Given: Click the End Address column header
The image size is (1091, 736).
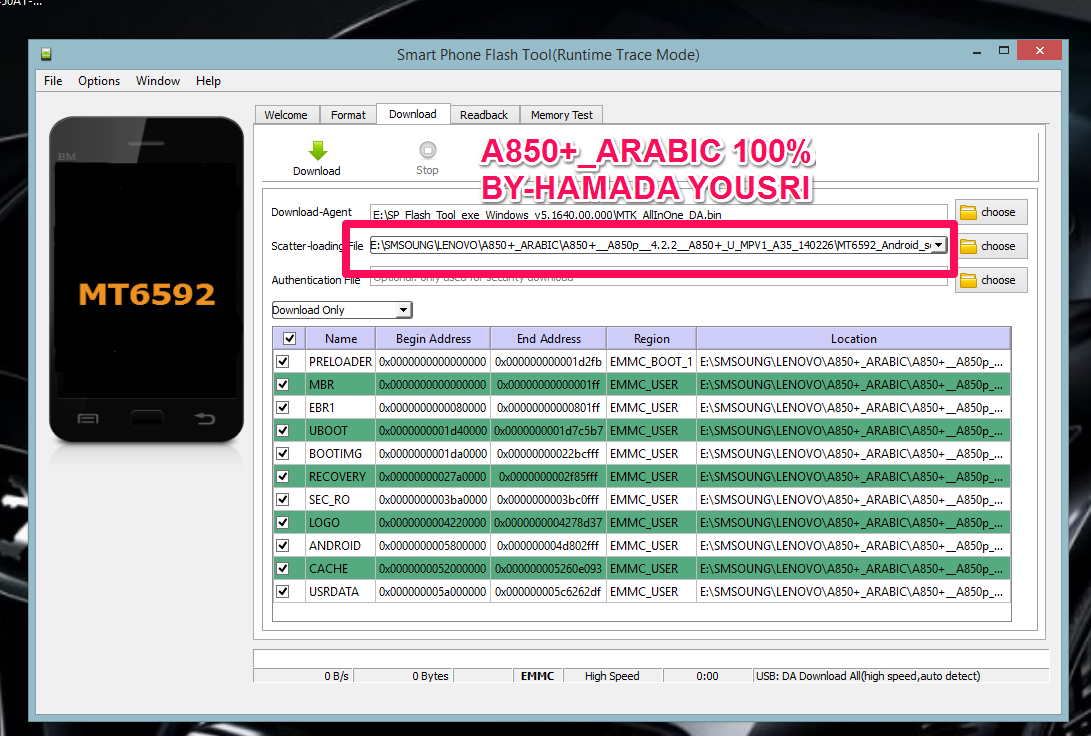Looking at the screenshot, I should pos(548,339).
